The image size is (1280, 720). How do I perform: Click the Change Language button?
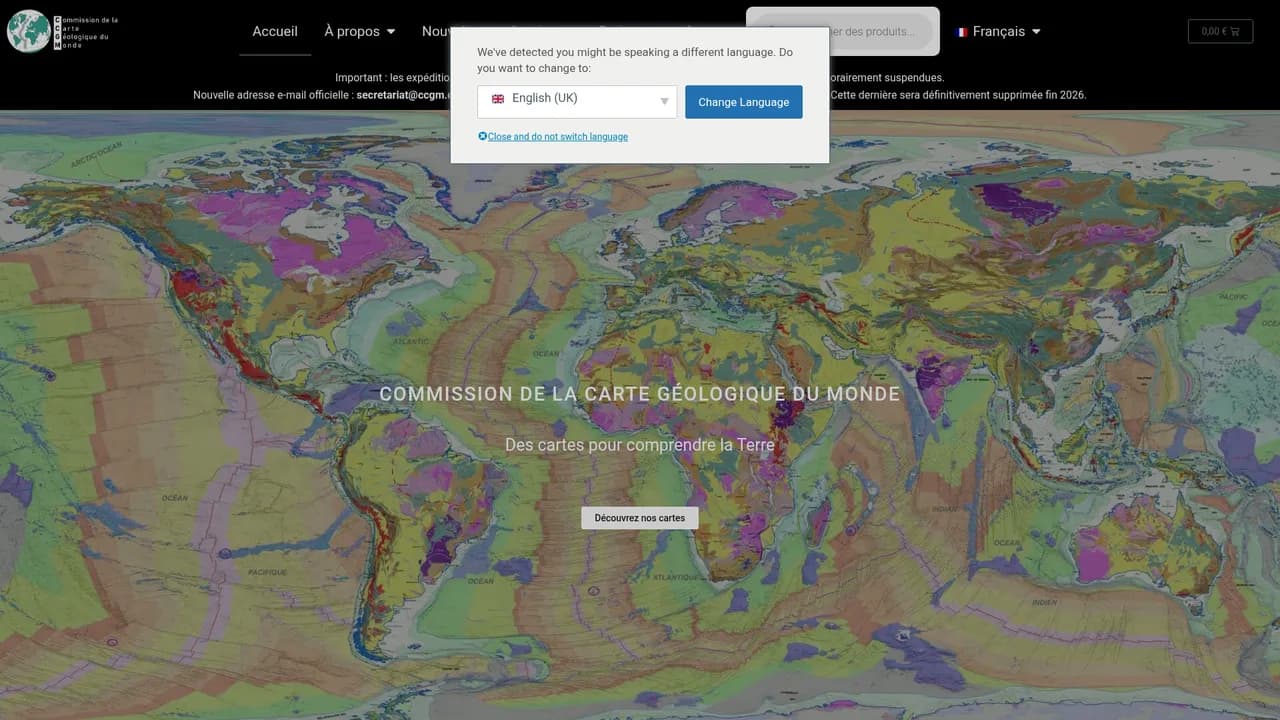click(x=743, y=102)
